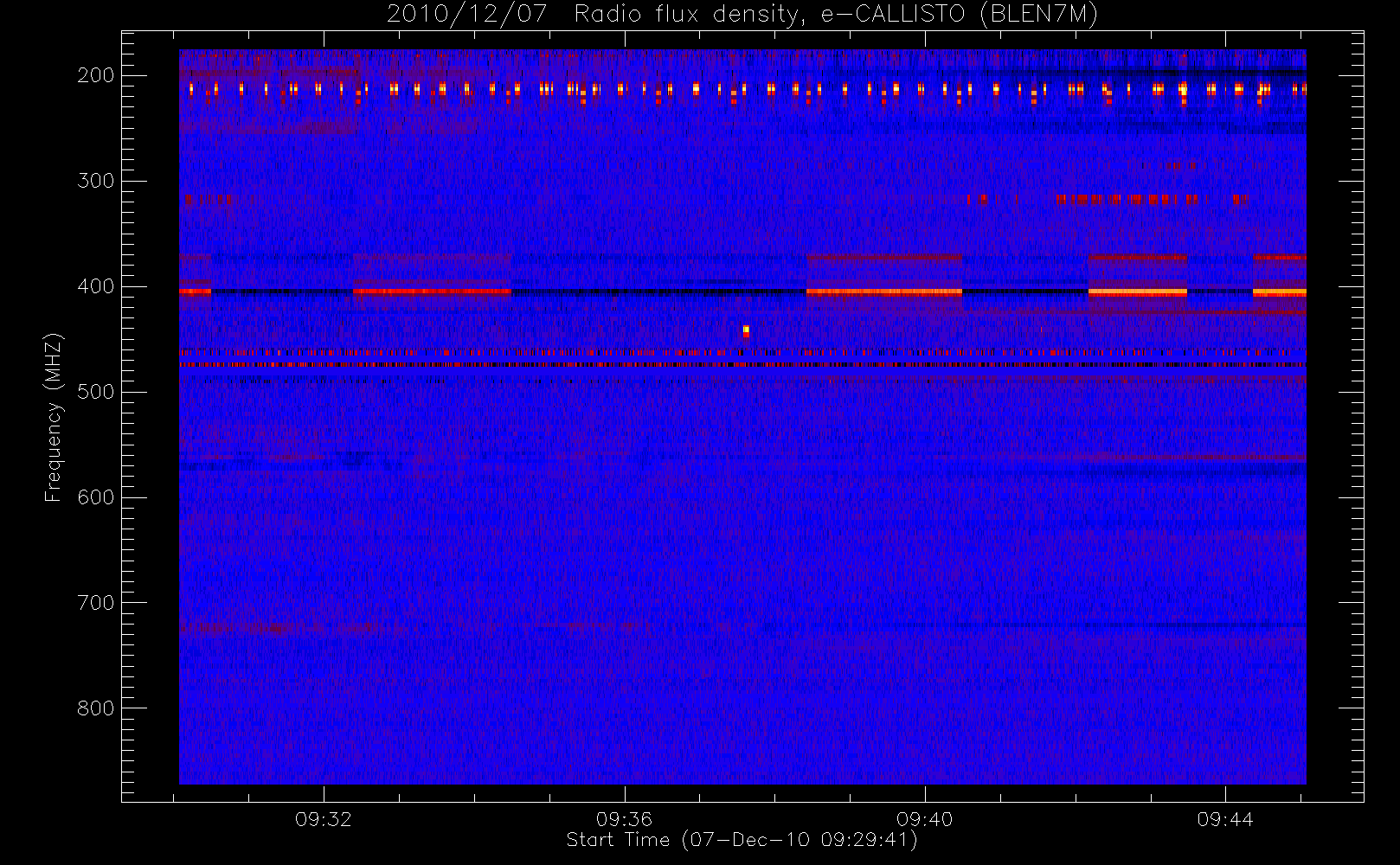The width and height of the screenshot is (1400, 865).
Task: Click the 09:44 time tick label
Action: [1225, 819]
